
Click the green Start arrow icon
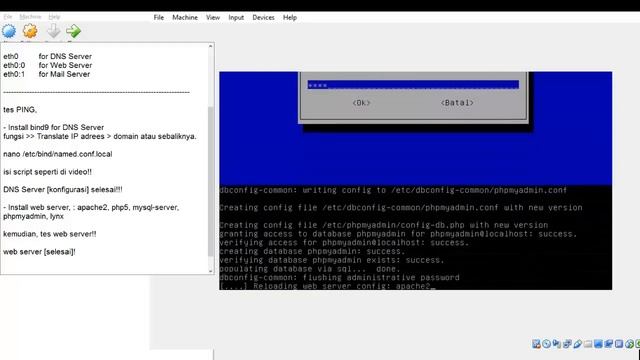73,31
